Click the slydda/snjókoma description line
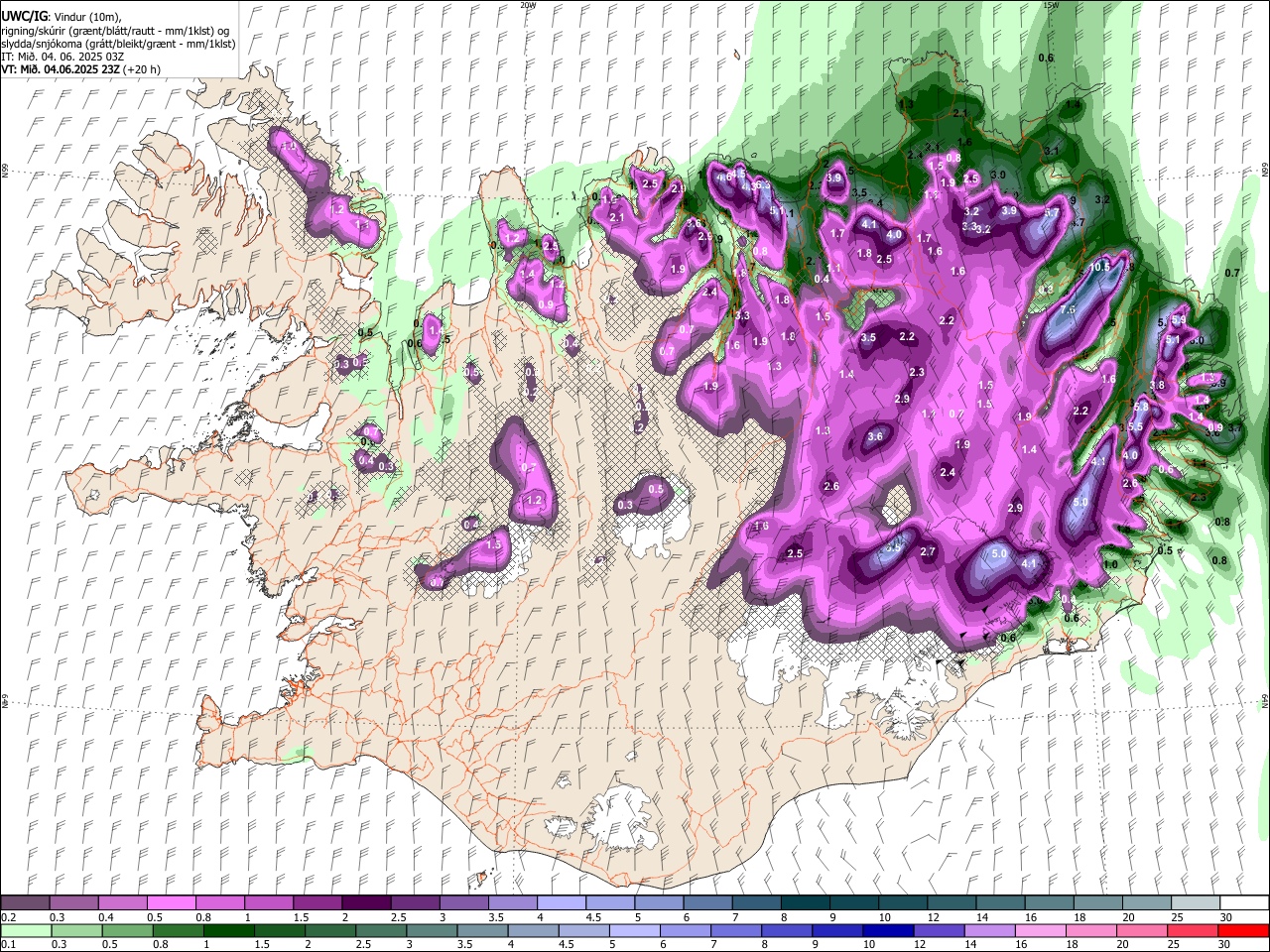Viewport: 1270px width, 952px height. (x=118, y=44)
